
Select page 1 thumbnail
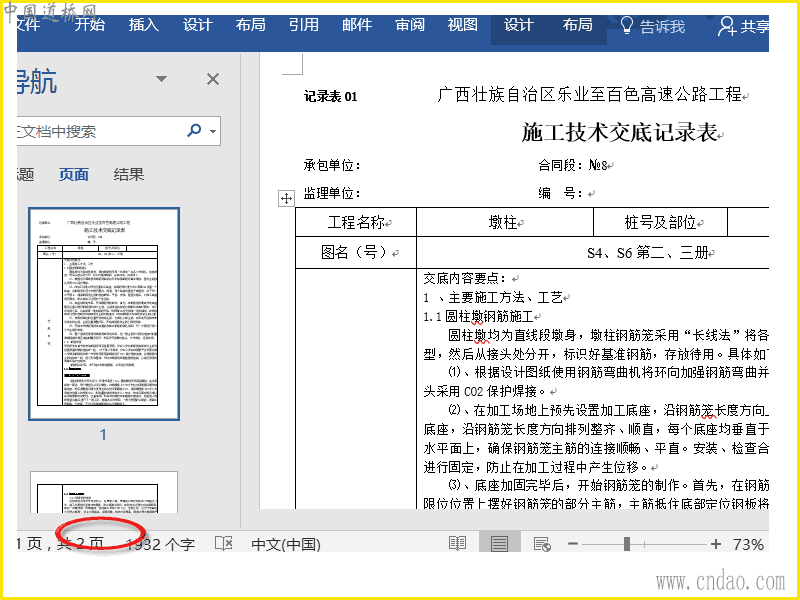click(104, 314)
